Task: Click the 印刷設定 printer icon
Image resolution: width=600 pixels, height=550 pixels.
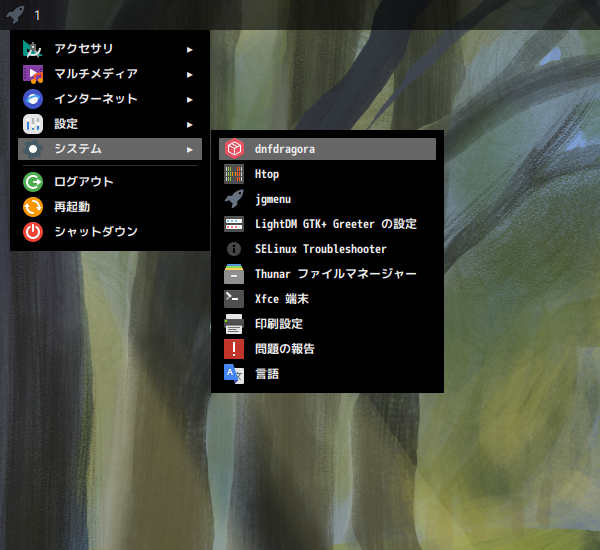Action: (234, 324)
